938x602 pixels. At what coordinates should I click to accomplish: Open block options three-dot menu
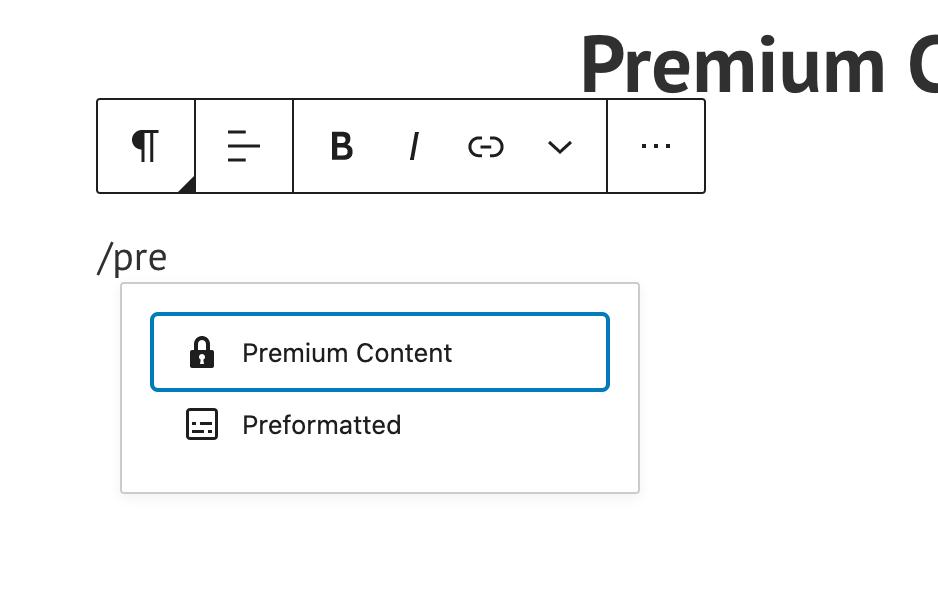pyautogui.click(x=655, y=146)
